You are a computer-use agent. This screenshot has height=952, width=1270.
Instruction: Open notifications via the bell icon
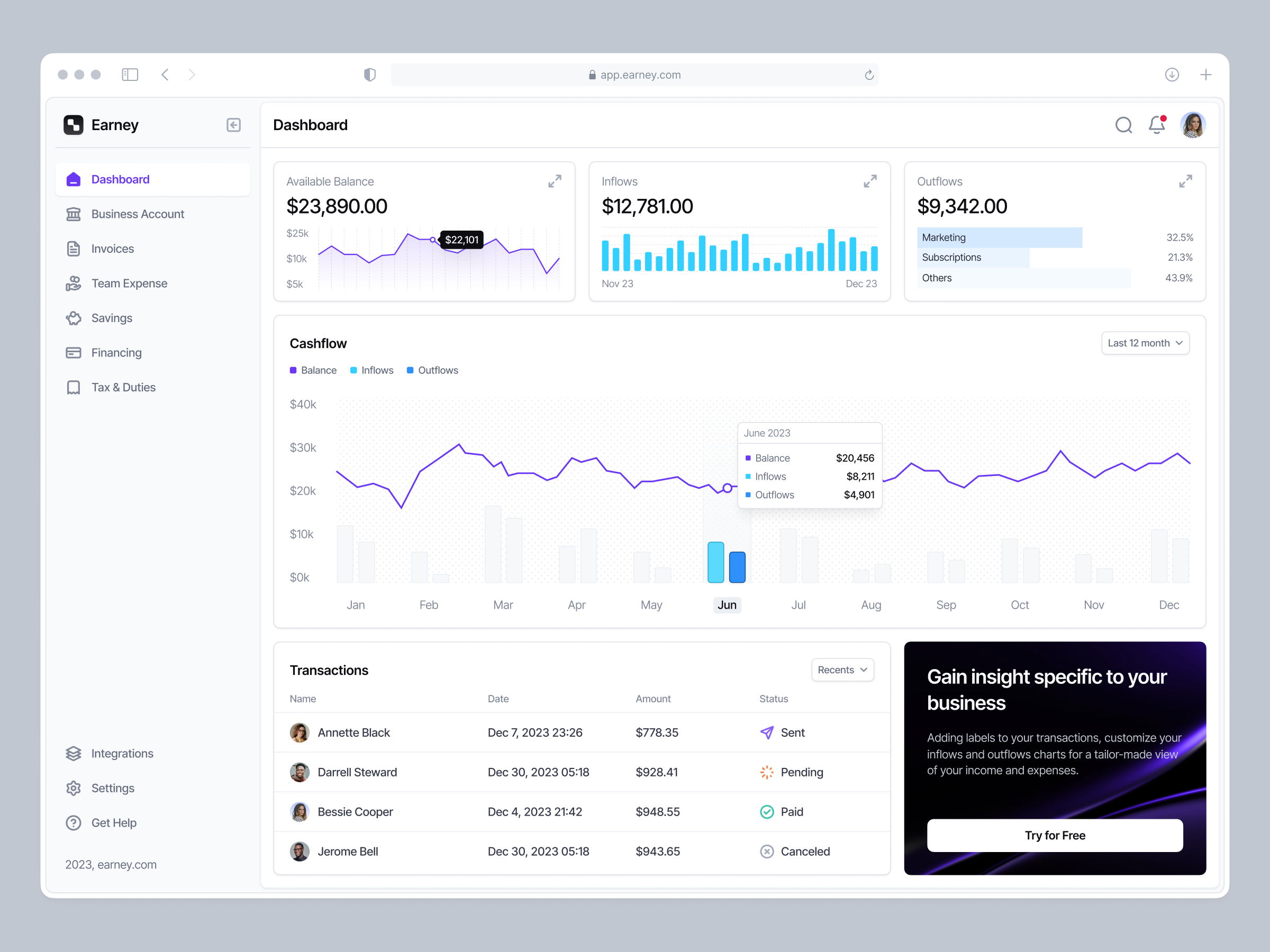coord(1157,124)
